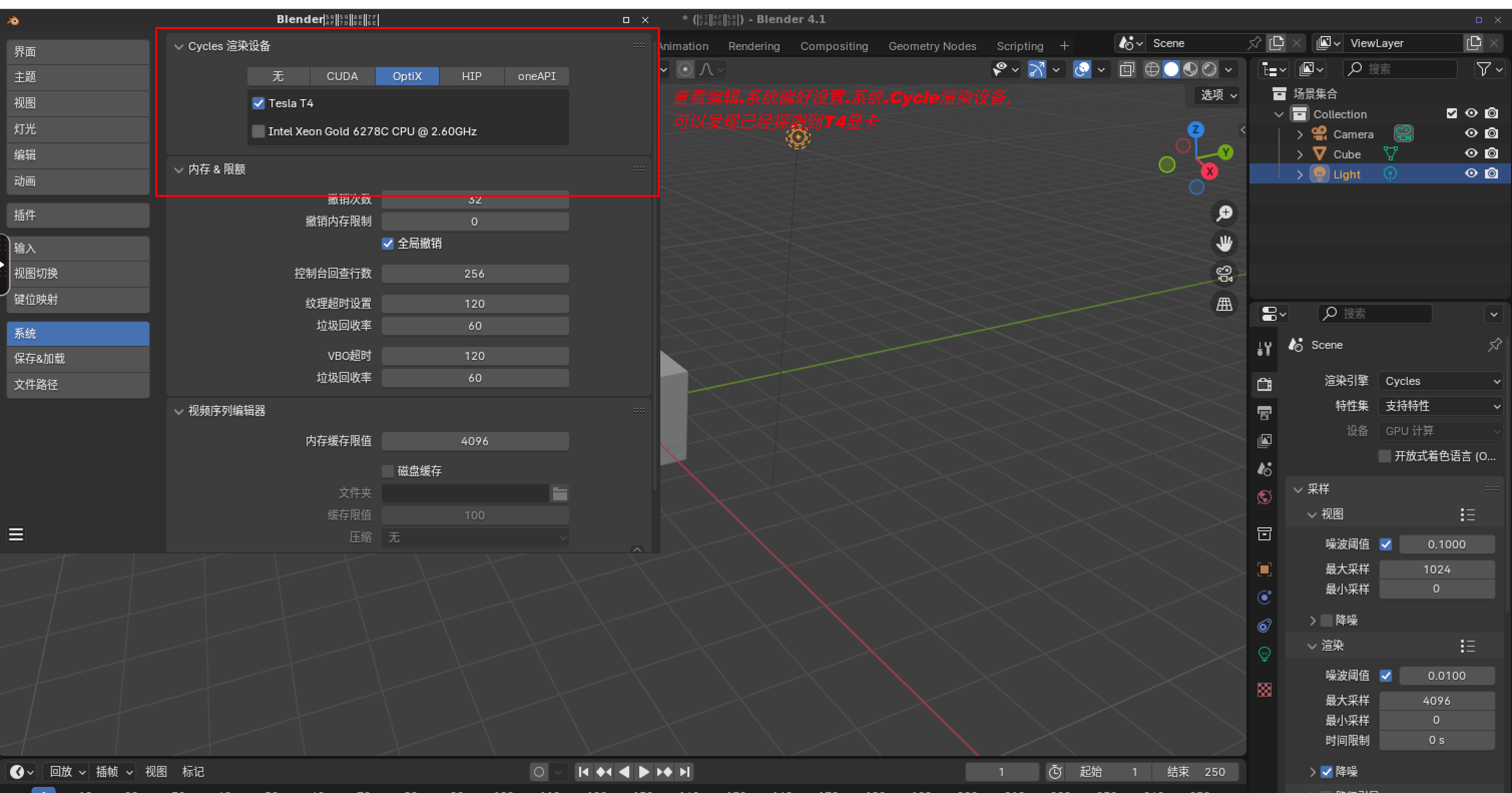Toggle camera view icon in viewport

pyautogui.click(x=1224, y=274)
